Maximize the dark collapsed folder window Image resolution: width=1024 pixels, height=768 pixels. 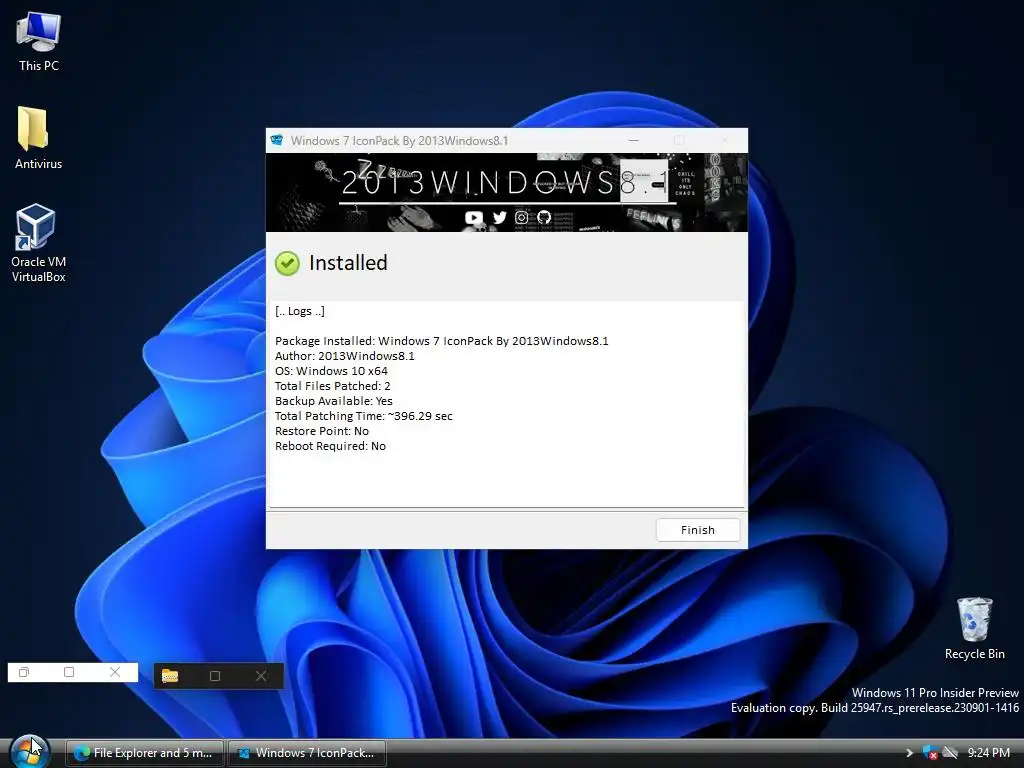[x=215, y=676]
